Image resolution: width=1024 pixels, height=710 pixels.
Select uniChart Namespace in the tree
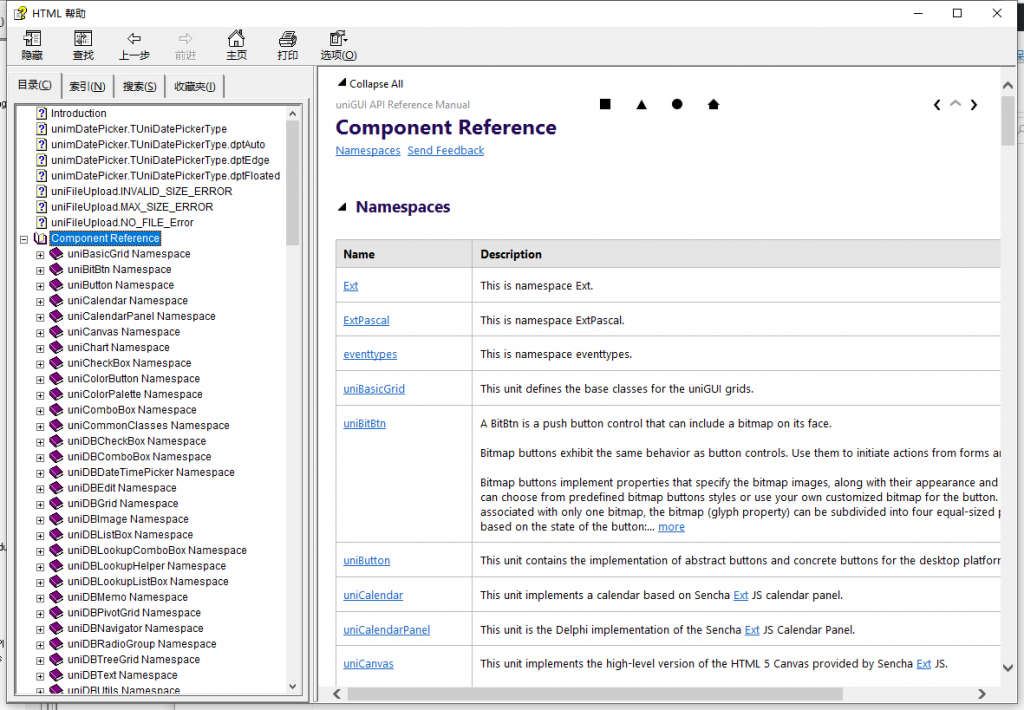(x=118, y=348)
